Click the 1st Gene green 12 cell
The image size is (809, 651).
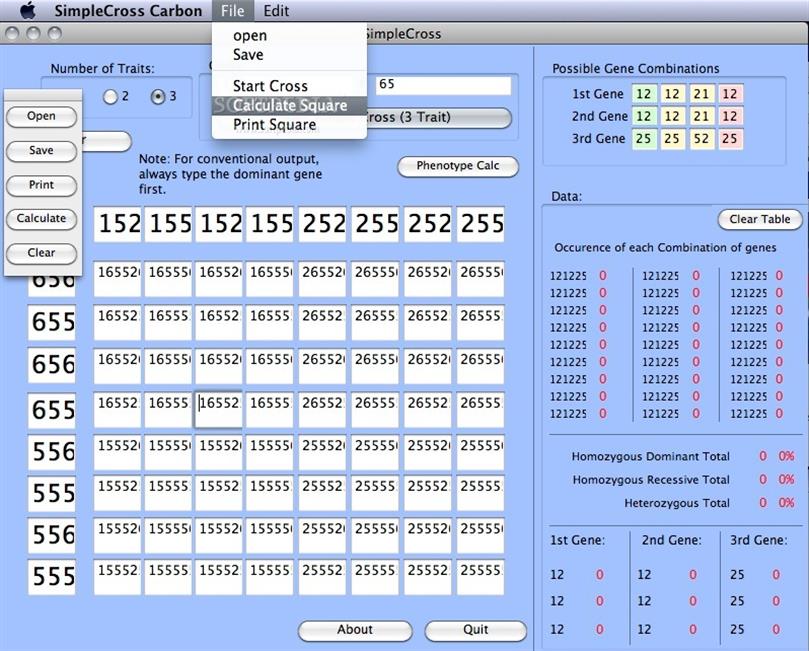(644, 94)
